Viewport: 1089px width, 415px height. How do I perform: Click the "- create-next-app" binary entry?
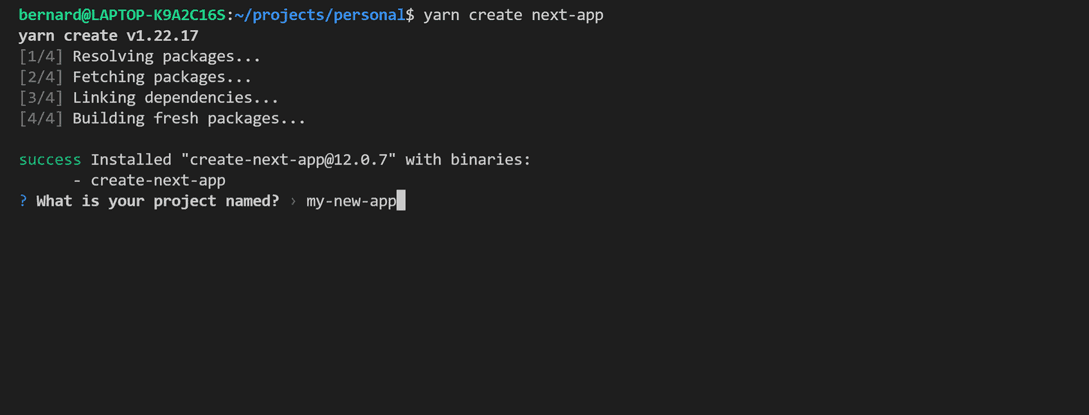(149, 181)
